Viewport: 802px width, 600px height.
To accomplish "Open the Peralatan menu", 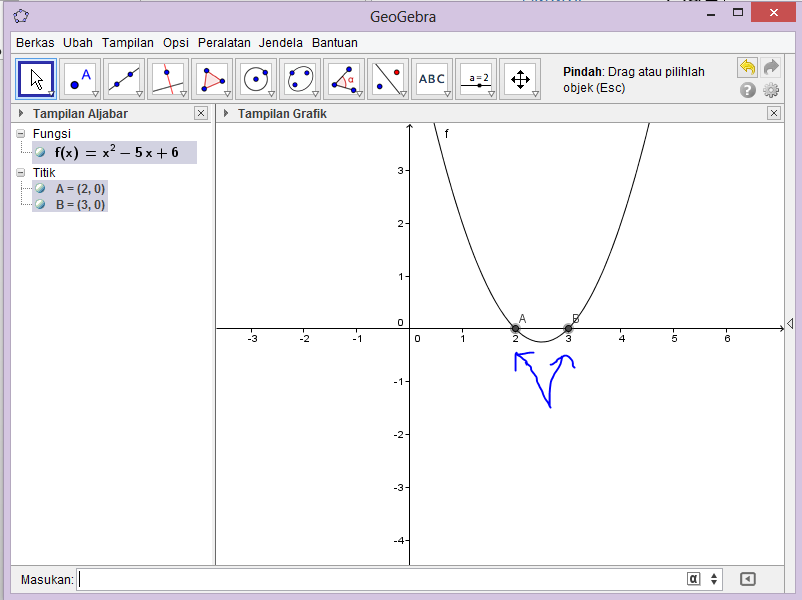I will (x=224, y=42).
